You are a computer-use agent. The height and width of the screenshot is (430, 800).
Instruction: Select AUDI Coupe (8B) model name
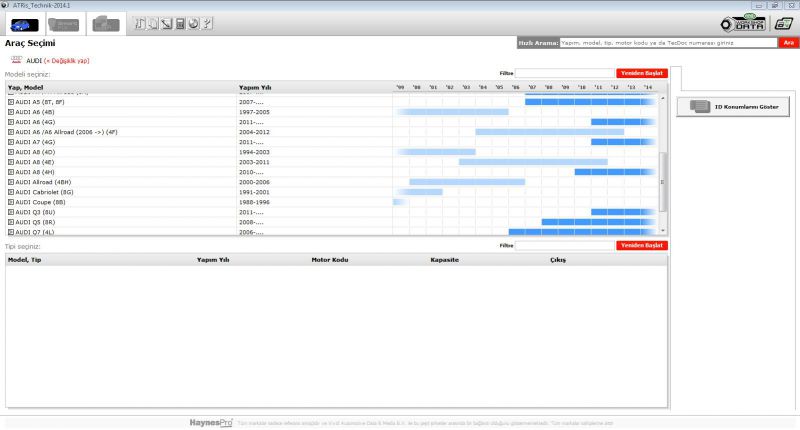[x=40, y=202]
